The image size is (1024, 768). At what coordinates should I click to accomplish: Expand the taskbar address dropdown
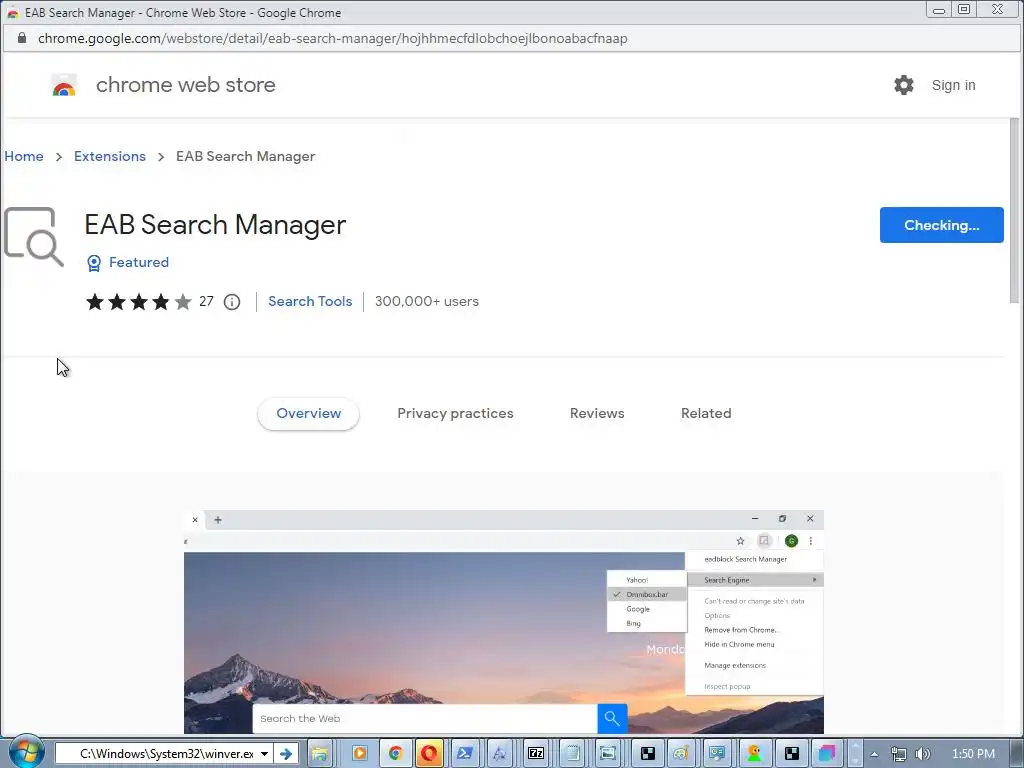[264, 754]
